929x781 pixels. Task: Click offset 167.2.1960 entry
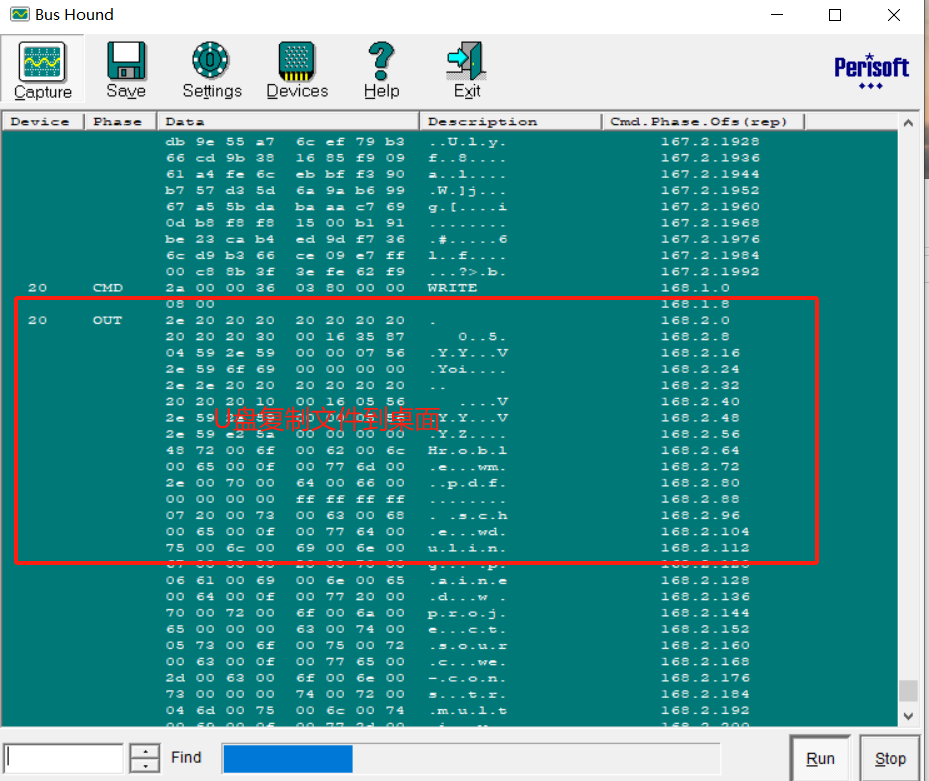[710, 207]
